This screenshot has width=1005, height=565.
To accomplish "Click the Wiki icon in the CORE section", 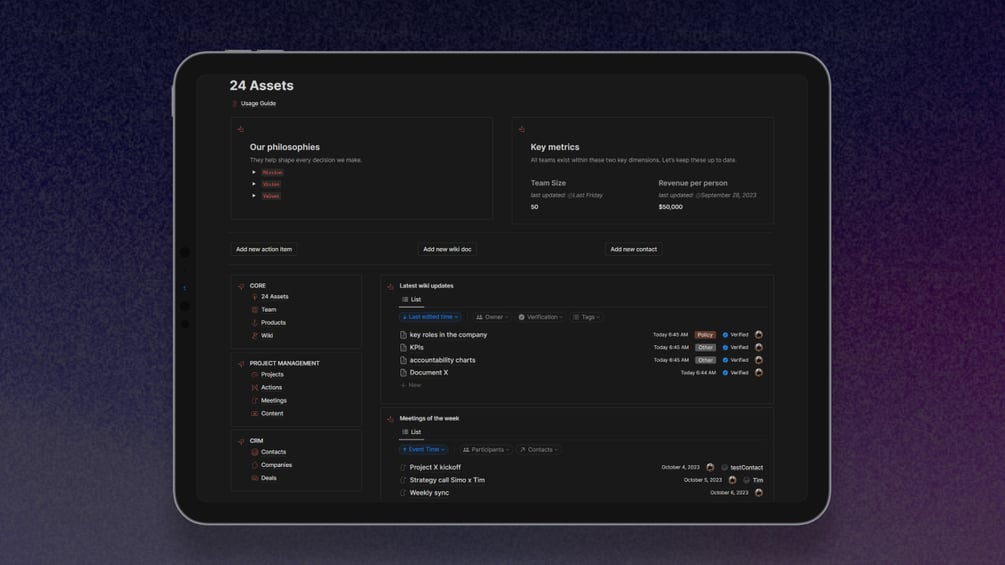I will click(x=254, y=336).
